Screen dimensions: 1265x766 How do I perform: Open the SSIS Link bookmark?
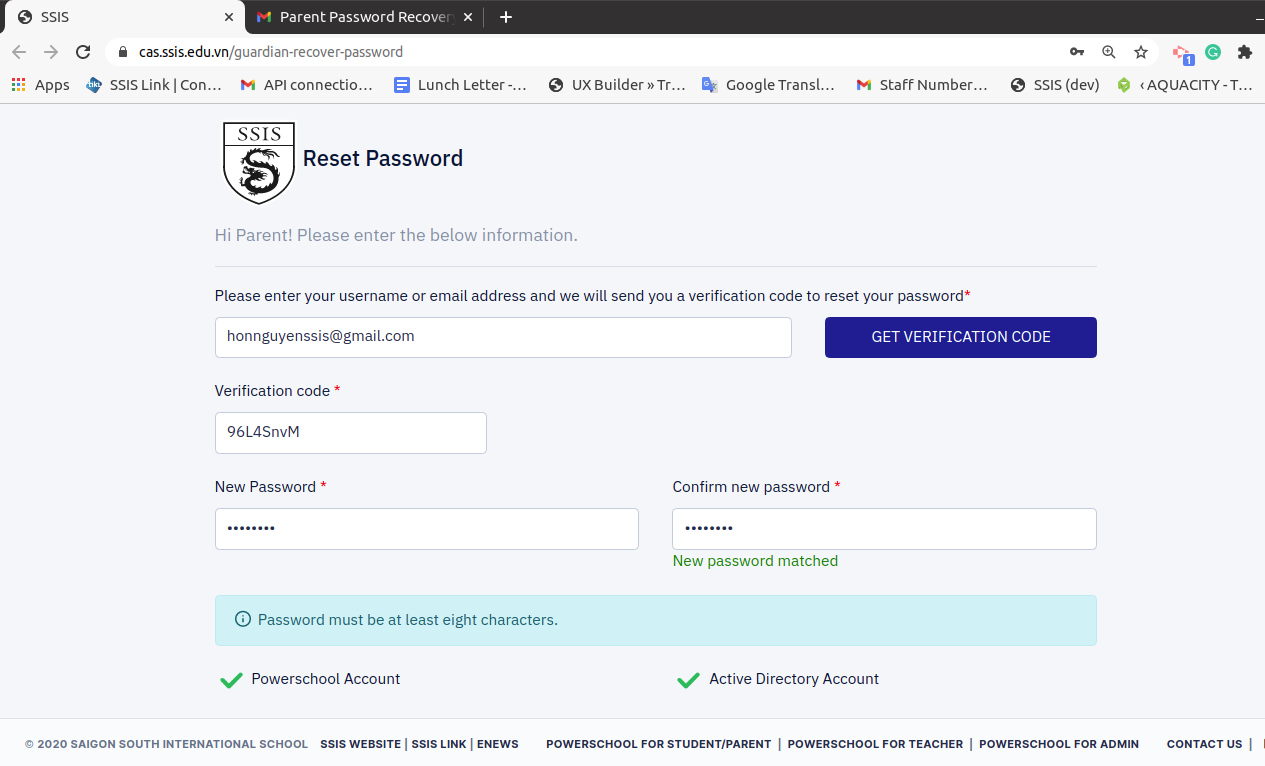click(154, 85)
